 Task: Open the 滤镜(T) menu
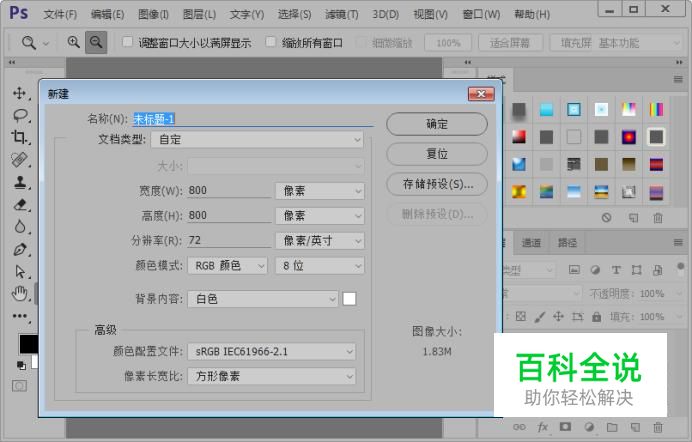[x=342, y=15]
